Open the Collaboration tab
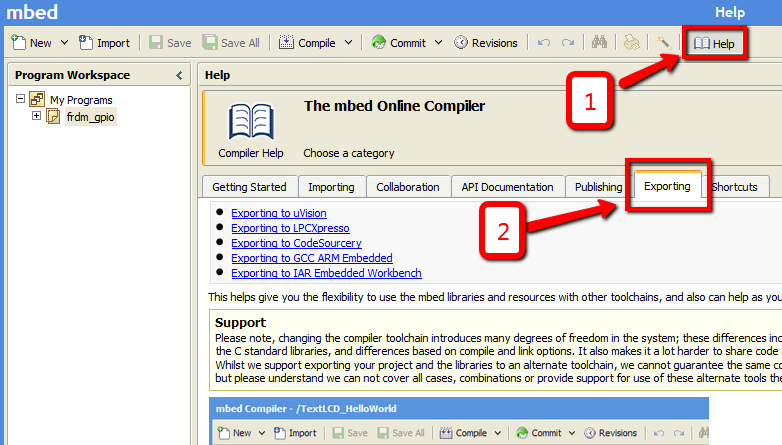The width and height of the screenshot is (782, 445). coord(407,187)
